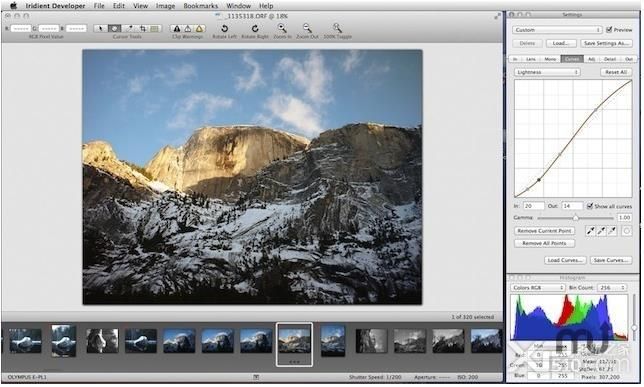Click the Zoom Out magnifier
Viewport: 644px width, 387px height.
[x=307, y=28]
